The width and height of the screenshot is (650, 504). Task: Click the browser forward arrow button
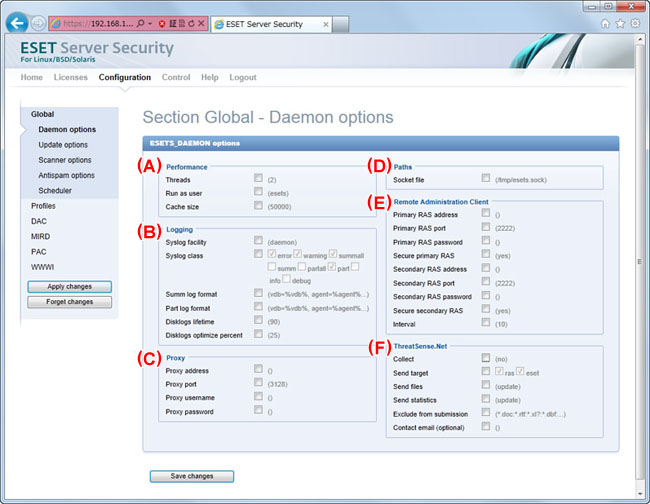tap(38, 24)
